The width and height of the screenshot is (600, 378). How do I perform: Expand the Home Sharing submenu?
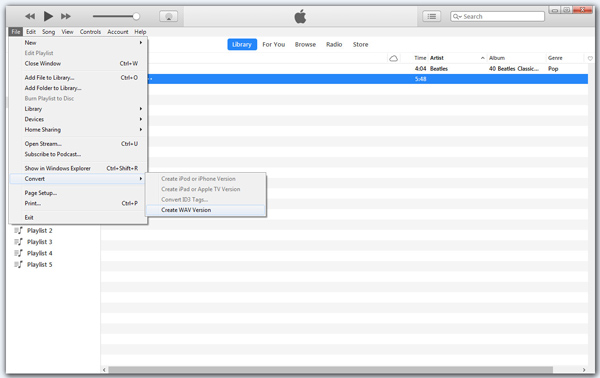(x=78, y=130)
